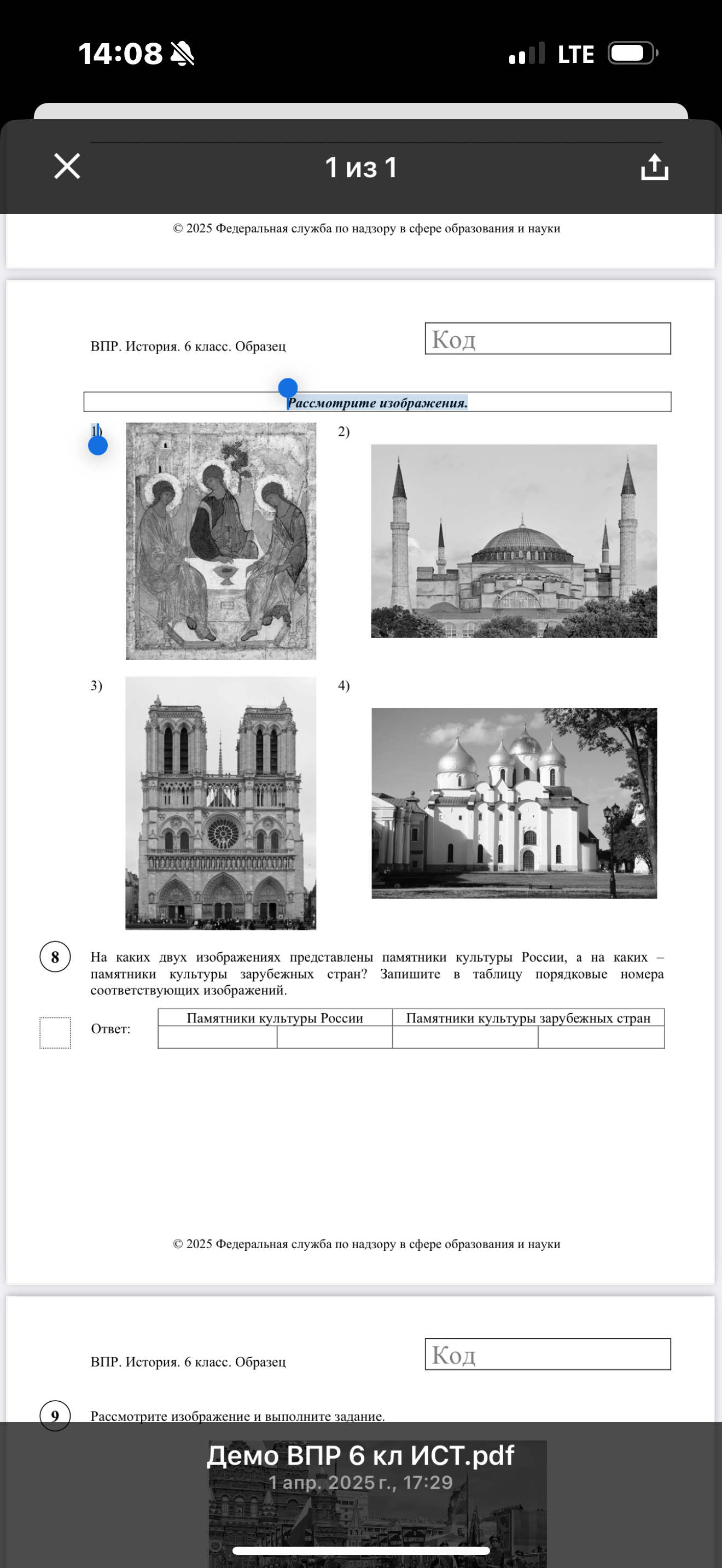The image size is (722, 1568).
Task: Tap the silent mode bell icon
Action: [182, 54]
